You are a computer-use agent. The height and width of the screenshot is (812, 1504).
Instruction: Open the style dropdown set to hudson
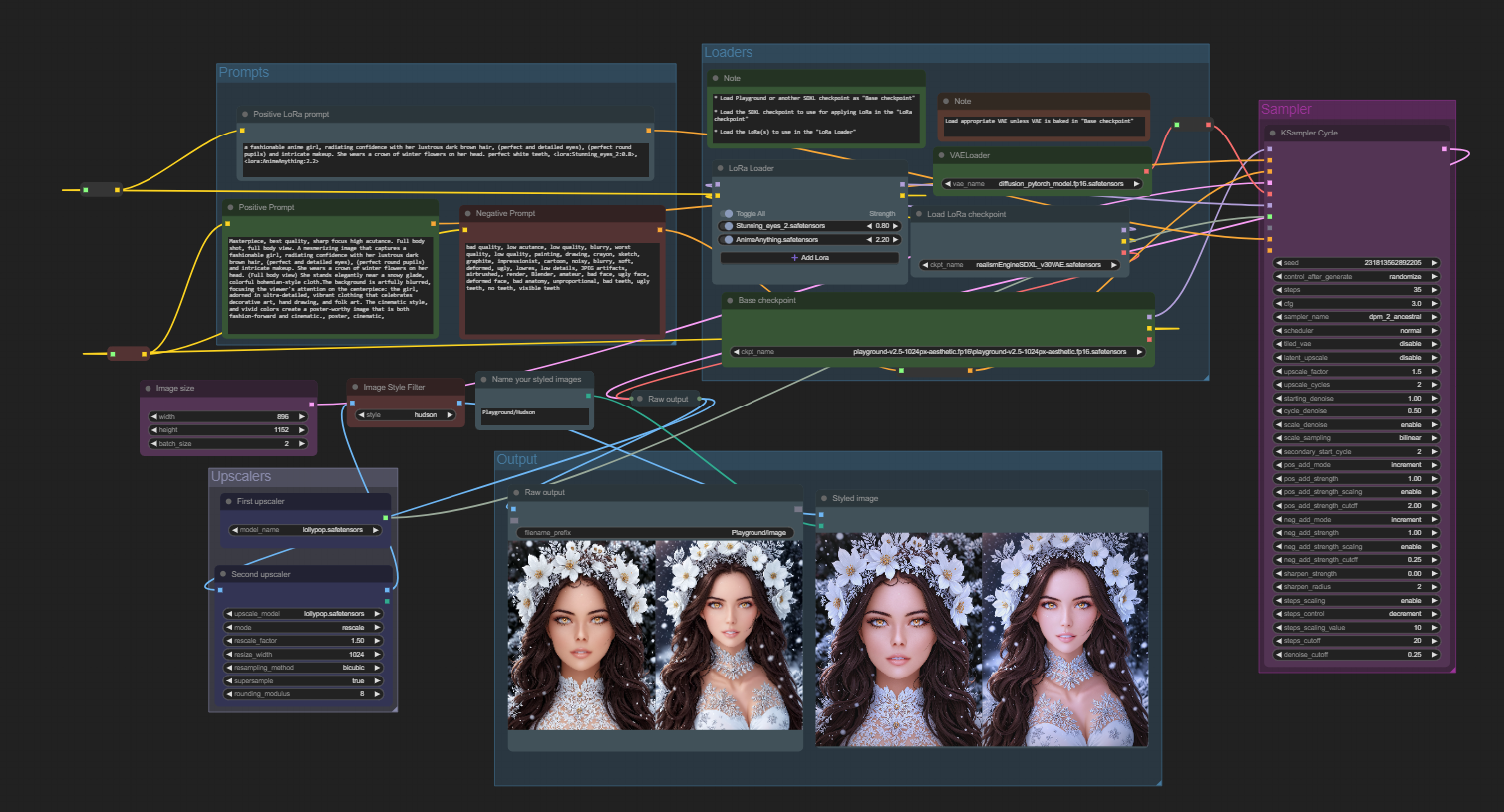click(x=406, y=415)
